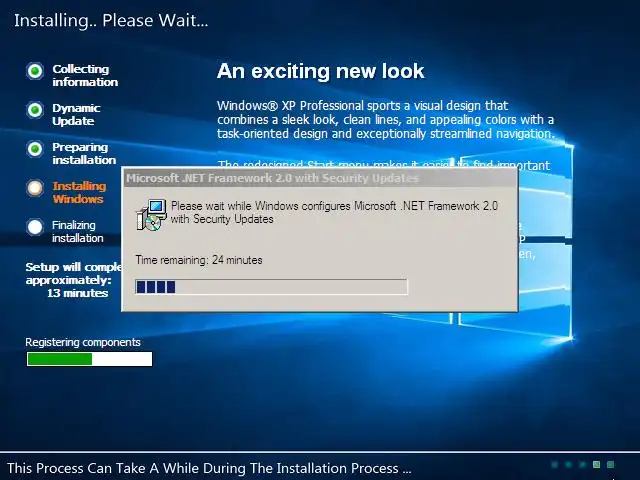
Task: Click the Finalizing installation step indicator
Action: coord(35,227)
